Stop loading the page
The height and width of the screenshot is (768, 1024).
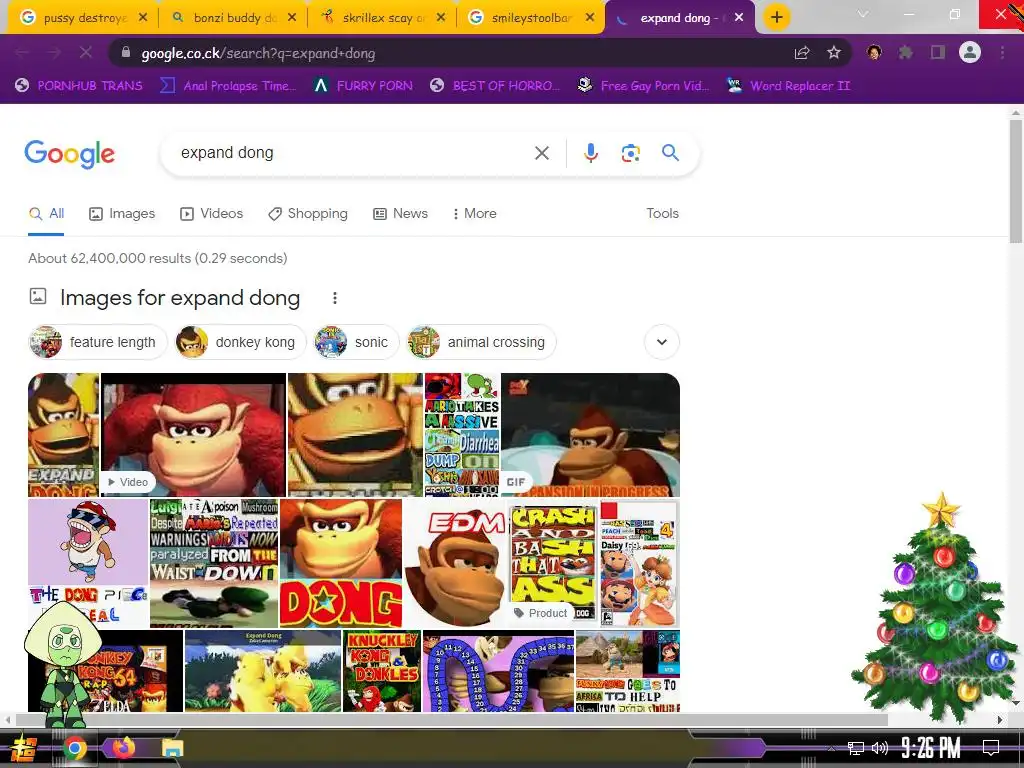pyautogui.click(x=86, y=52)
